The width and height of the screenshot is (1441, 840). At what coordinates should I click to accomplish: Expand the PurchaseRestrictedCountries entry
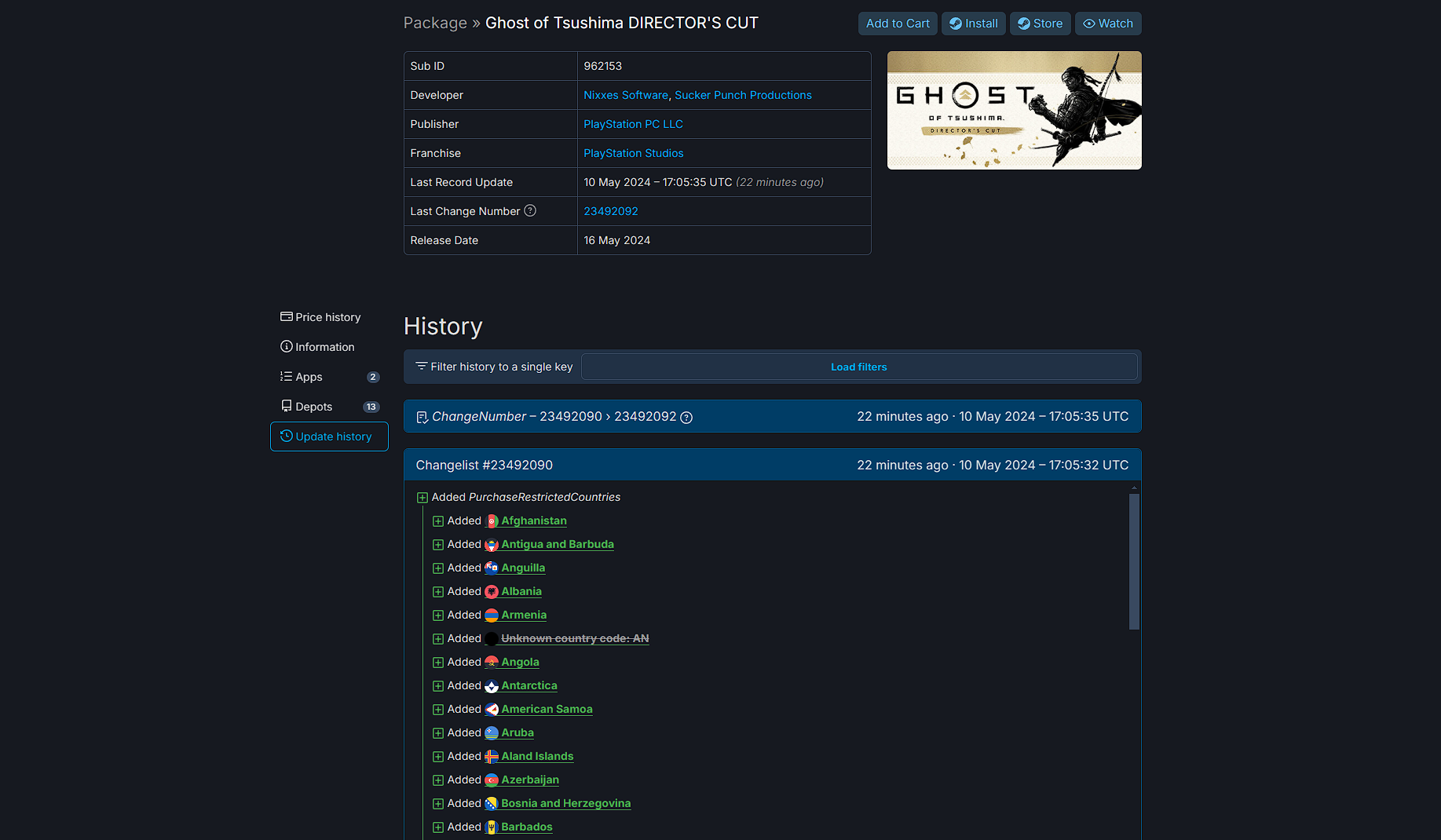tap(422, 497)
